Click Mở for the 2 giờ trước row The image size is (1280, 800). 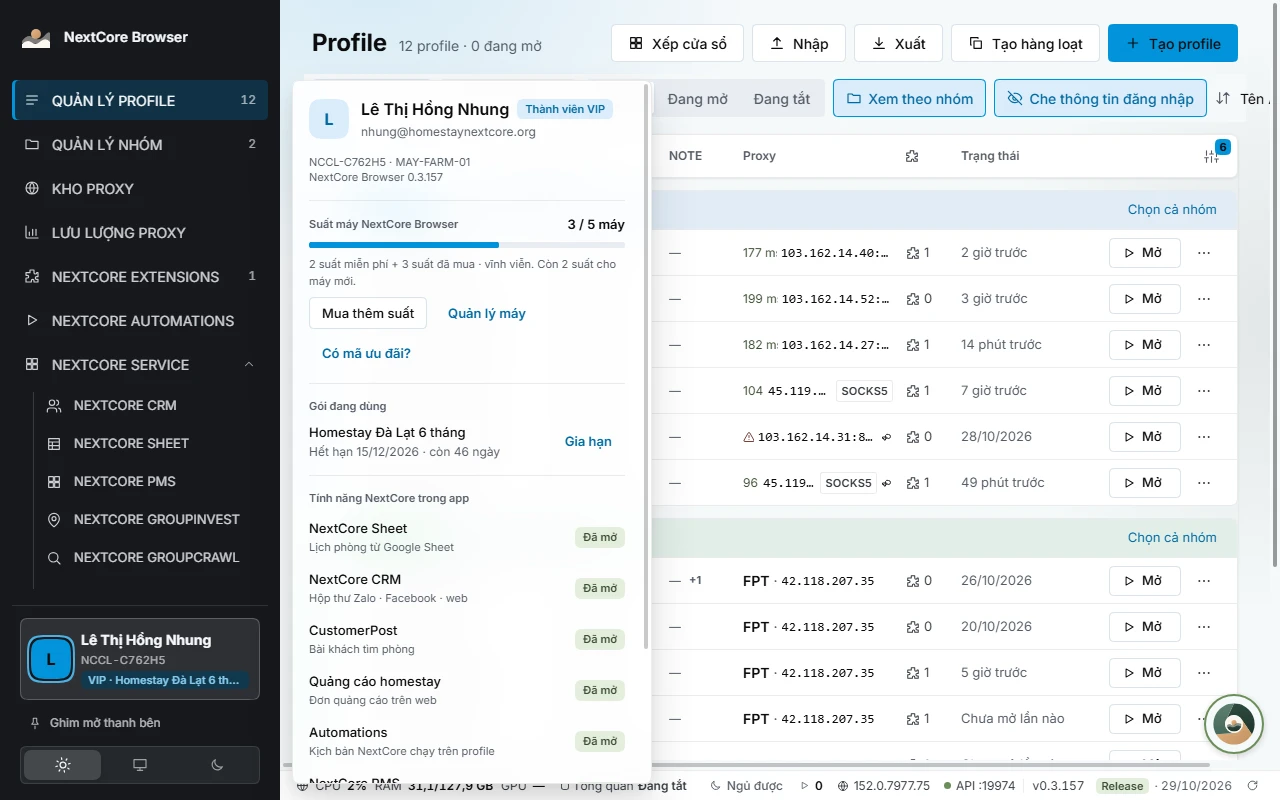point(1145,253)
